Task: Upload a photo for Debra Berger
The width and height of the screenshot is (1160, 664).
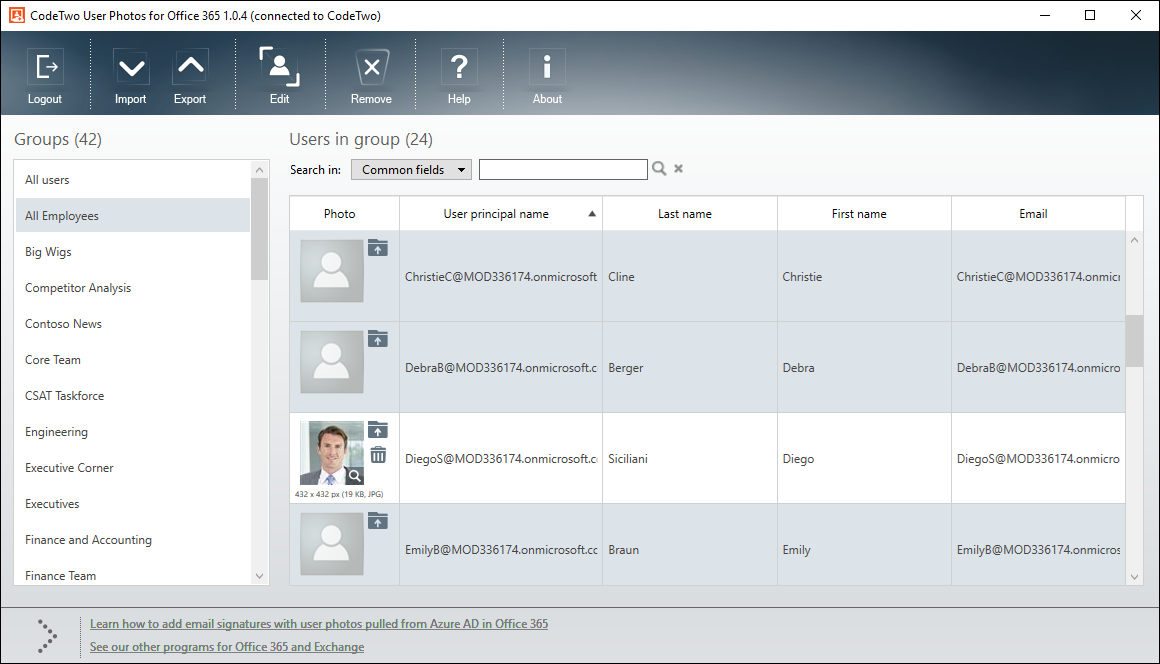Action: point(378,339)
